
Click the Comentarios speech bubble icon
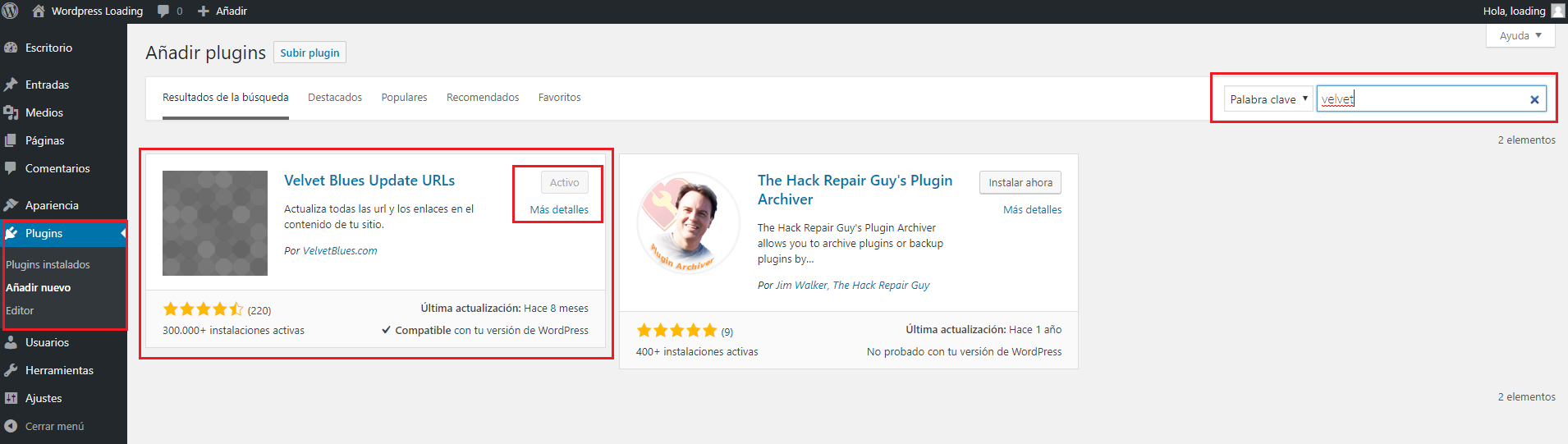[11, 168]
